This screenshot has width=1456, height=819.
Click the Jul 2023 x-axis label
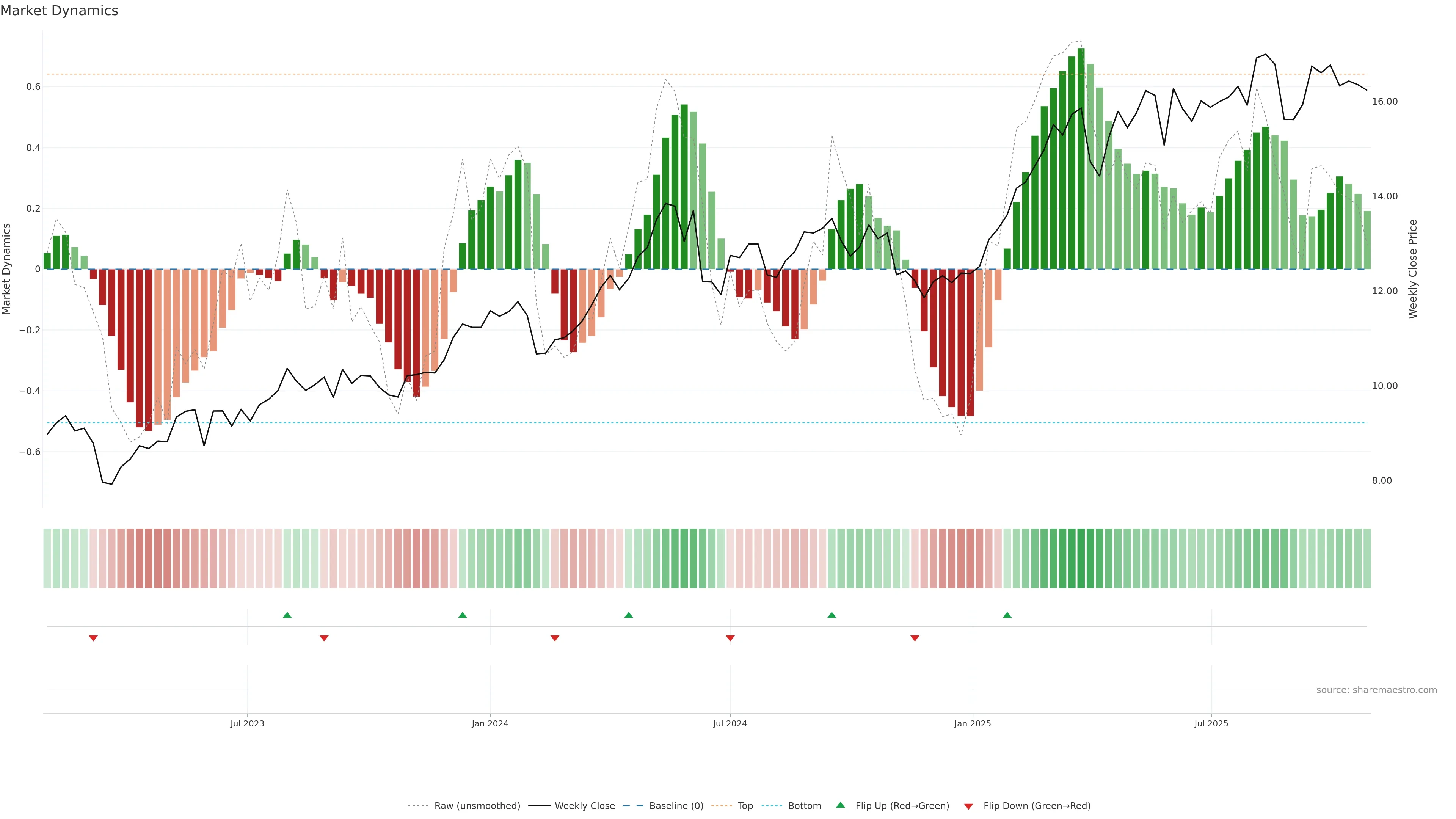pos(247,723)
